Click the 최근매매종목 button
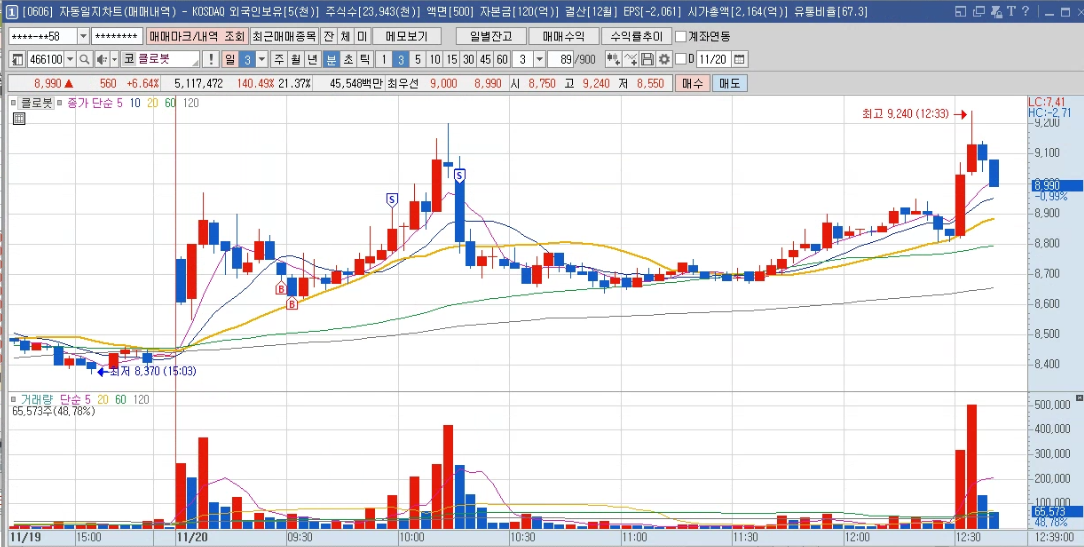 [284, 37]
